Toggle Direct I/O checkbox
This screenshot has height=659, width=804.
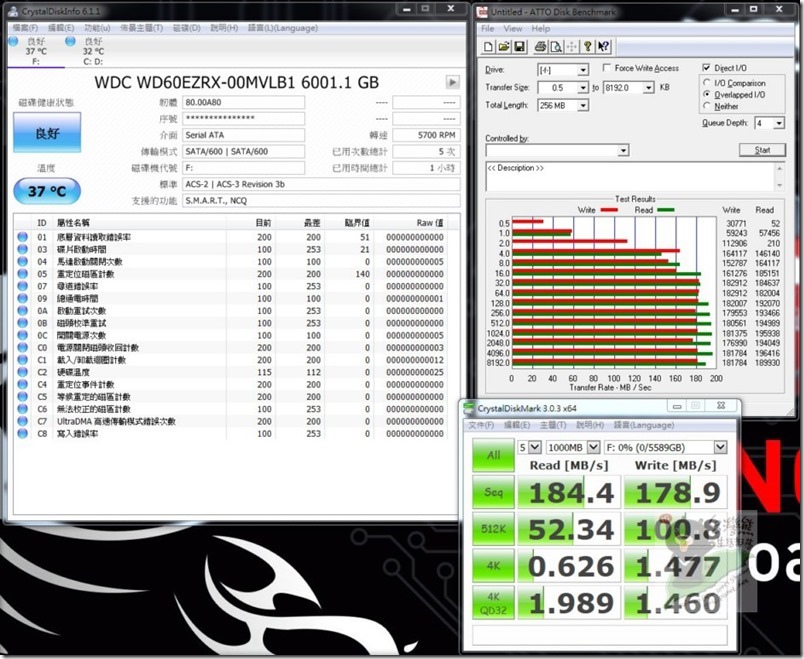click(707, 68)
